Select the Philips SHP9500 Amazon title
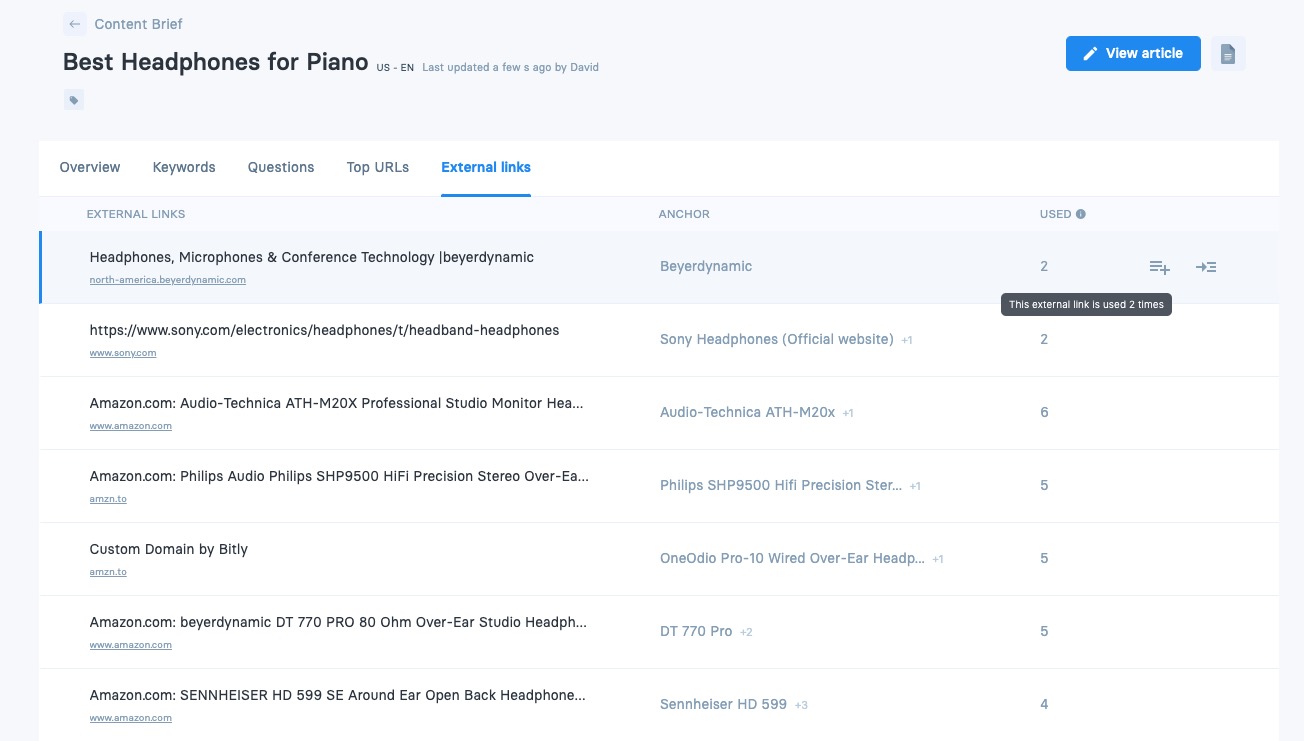 [x=339, y=476]
